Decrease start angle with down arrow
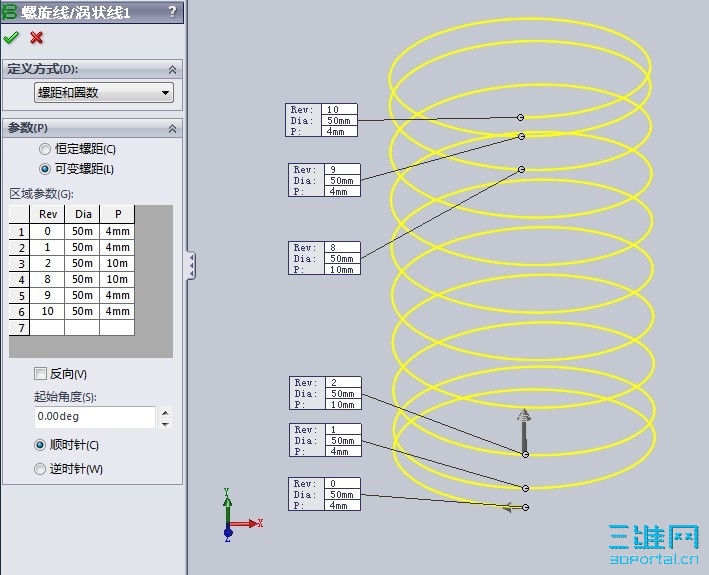This screenshot has width=709, height=575. [x=165, y=424]
